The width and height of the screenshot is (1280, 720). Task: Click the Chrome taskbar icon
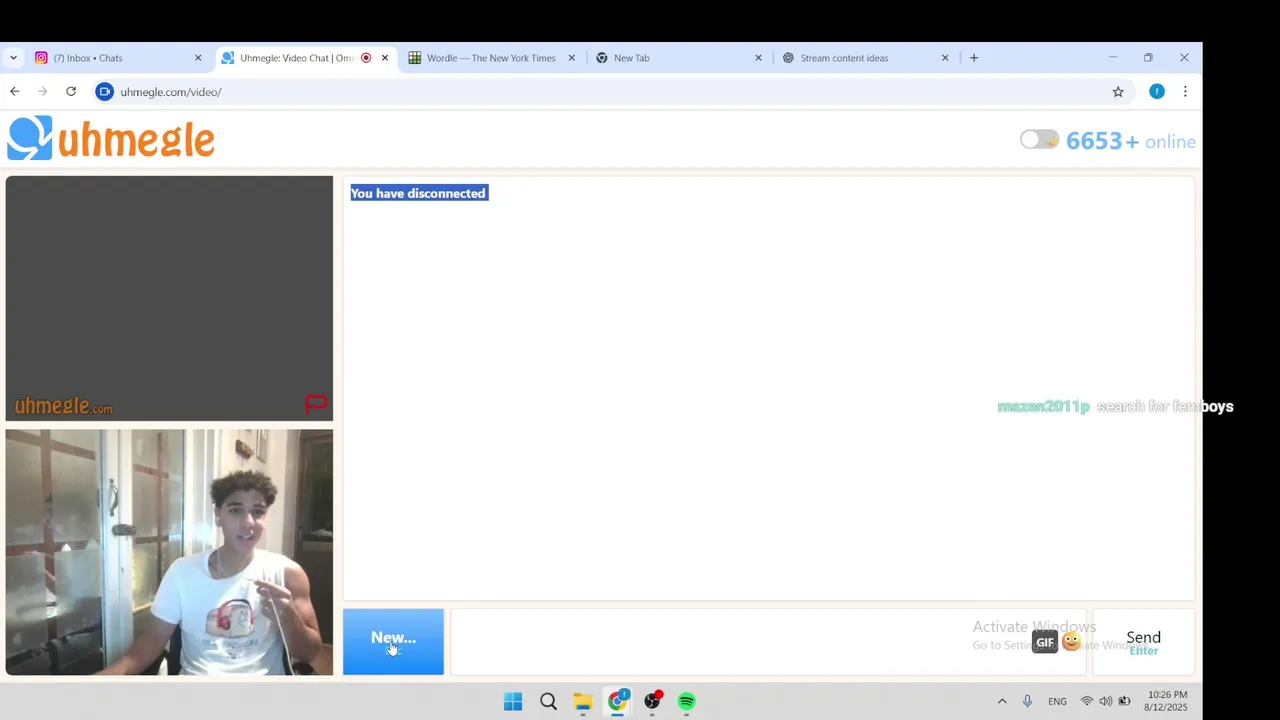click(x=618, y=702)
